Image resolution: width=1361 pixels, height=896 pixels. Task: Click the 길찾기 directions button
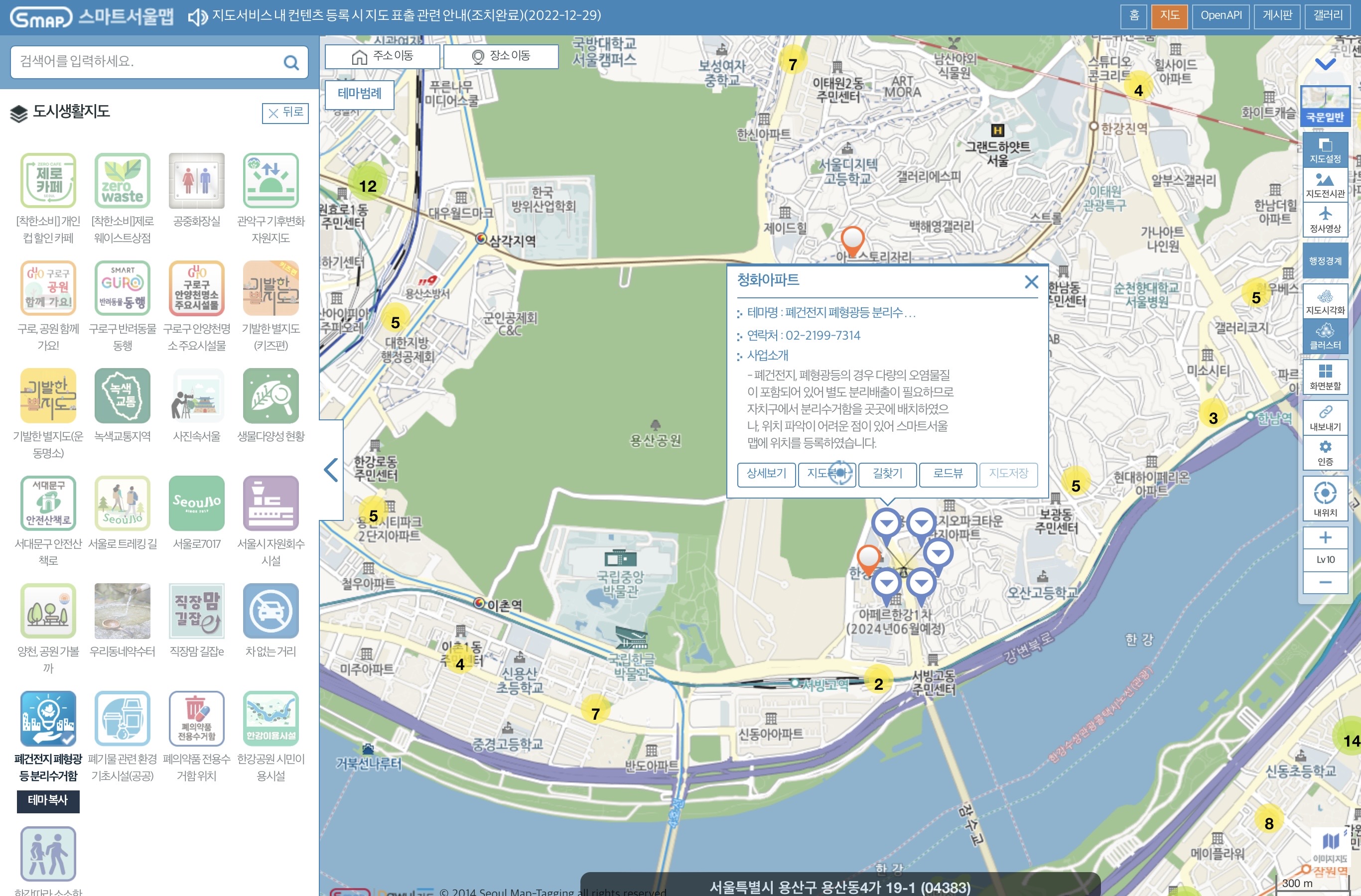(887, 474)
